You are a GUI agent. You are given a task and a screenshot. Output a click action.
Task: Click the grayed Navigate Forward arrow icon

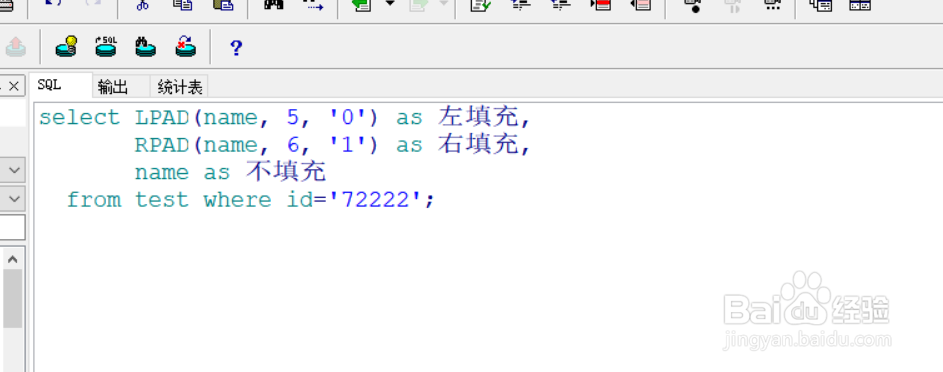(x=418, y=4)
